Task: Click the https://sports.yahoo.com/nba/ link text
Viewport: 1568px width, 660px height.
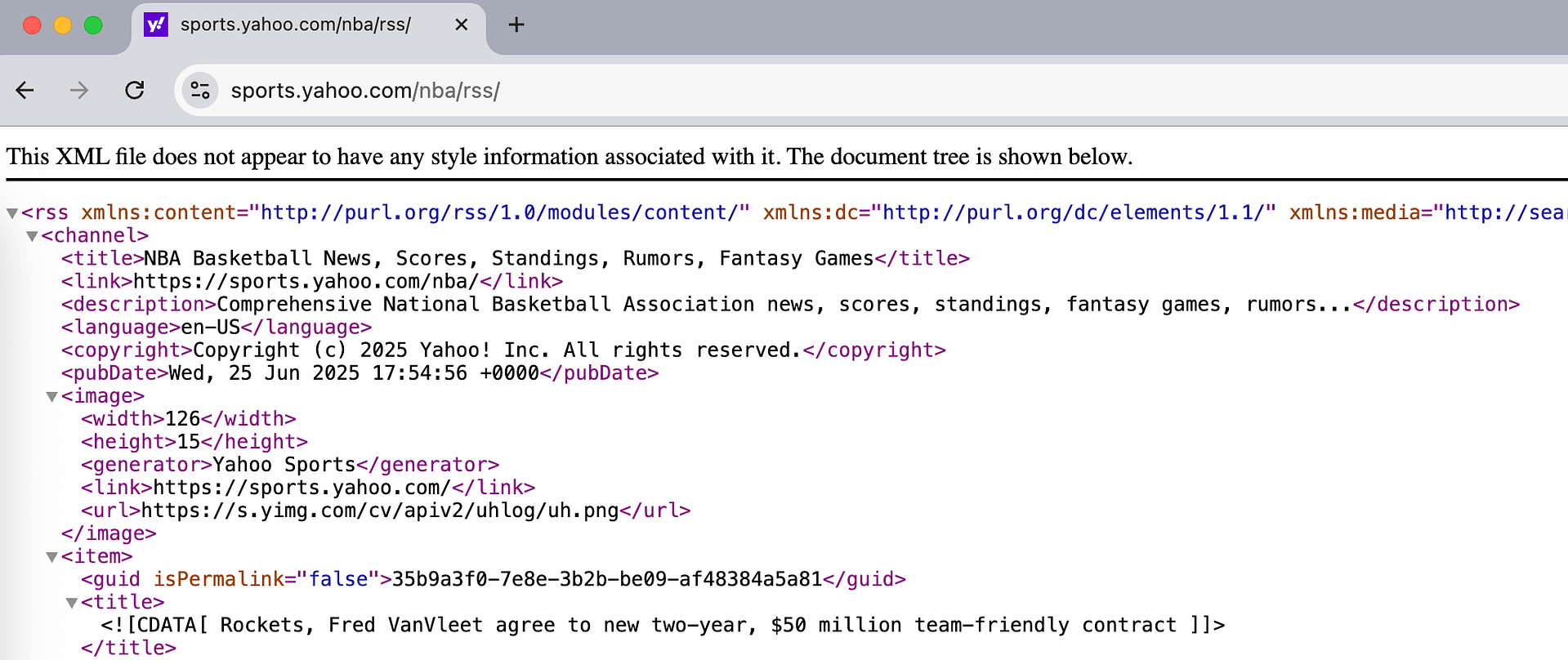Action: tap(306, 281)
